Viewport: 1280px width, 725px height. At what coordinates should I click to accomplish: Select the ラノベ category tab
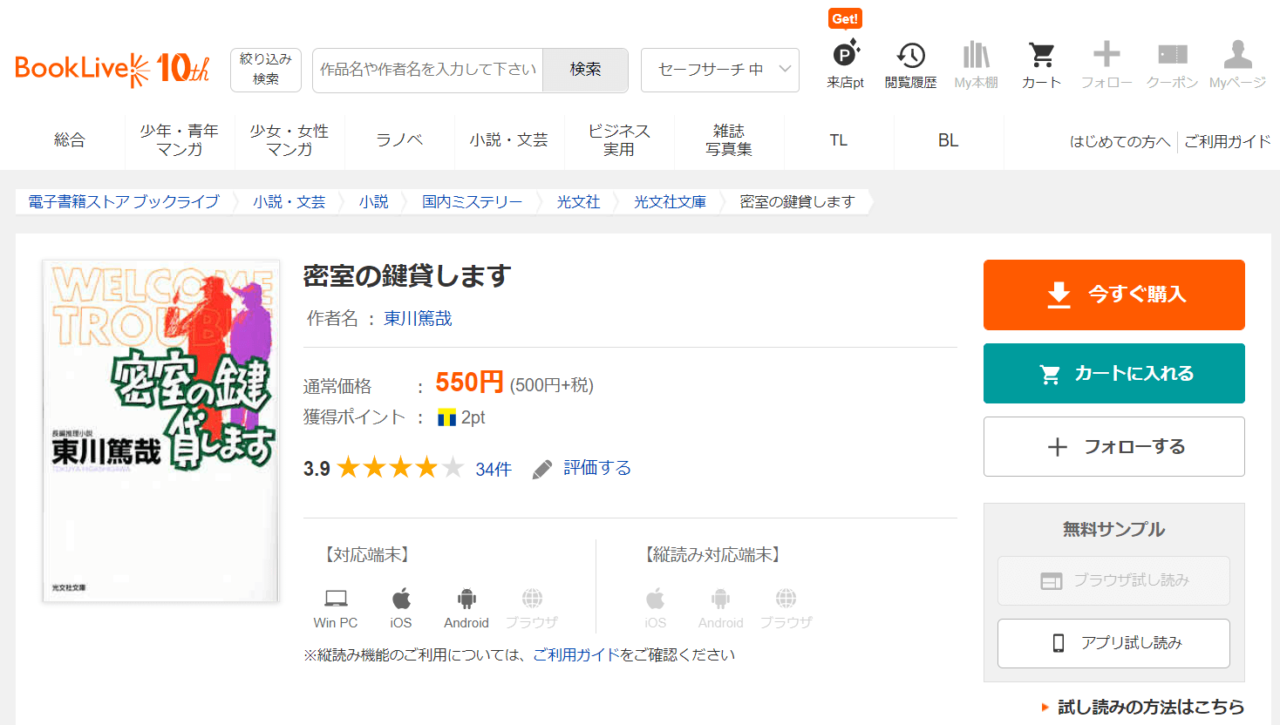tap(399, 141)
